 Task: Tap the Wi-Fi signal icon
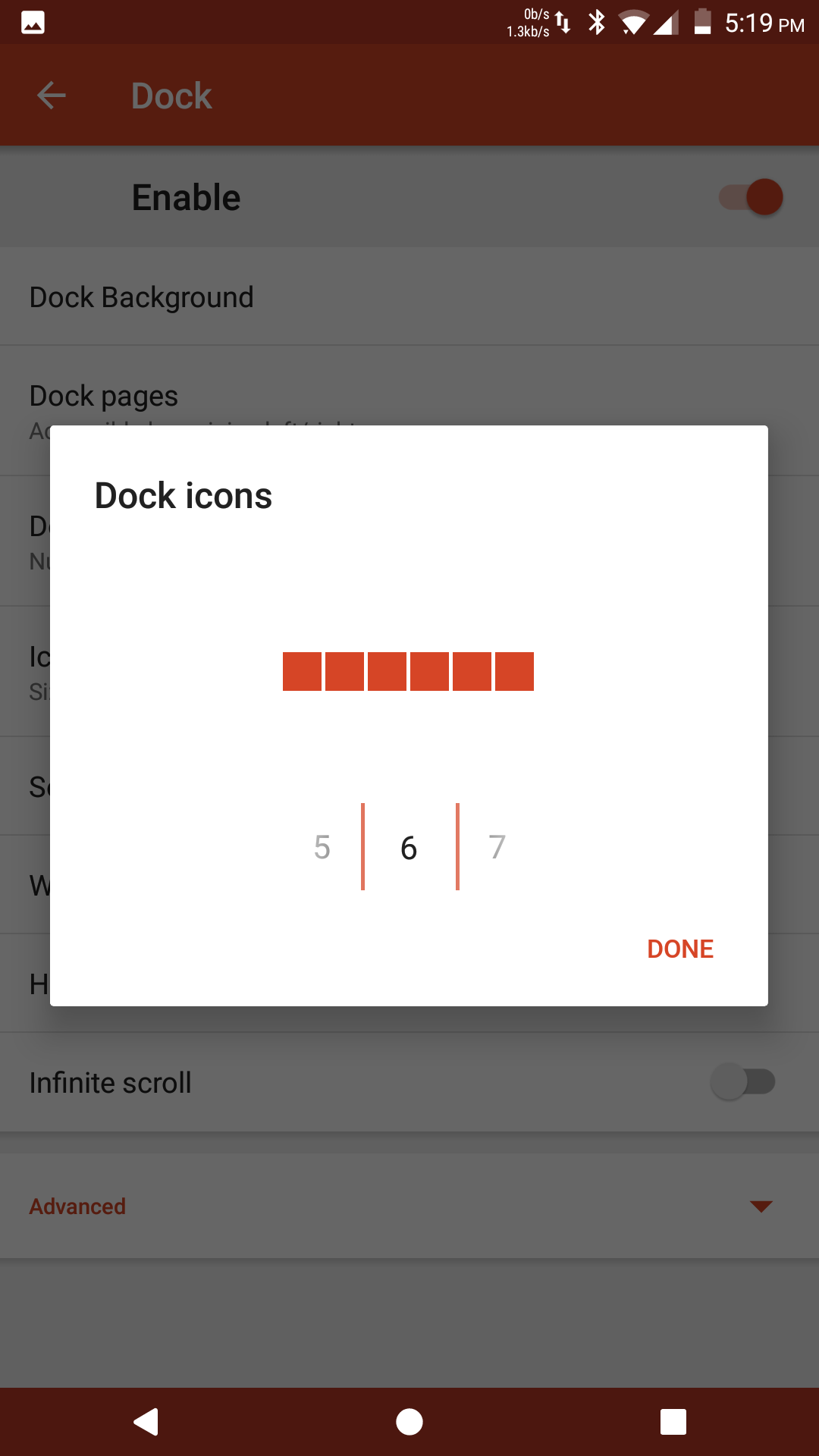coord(633,23)
